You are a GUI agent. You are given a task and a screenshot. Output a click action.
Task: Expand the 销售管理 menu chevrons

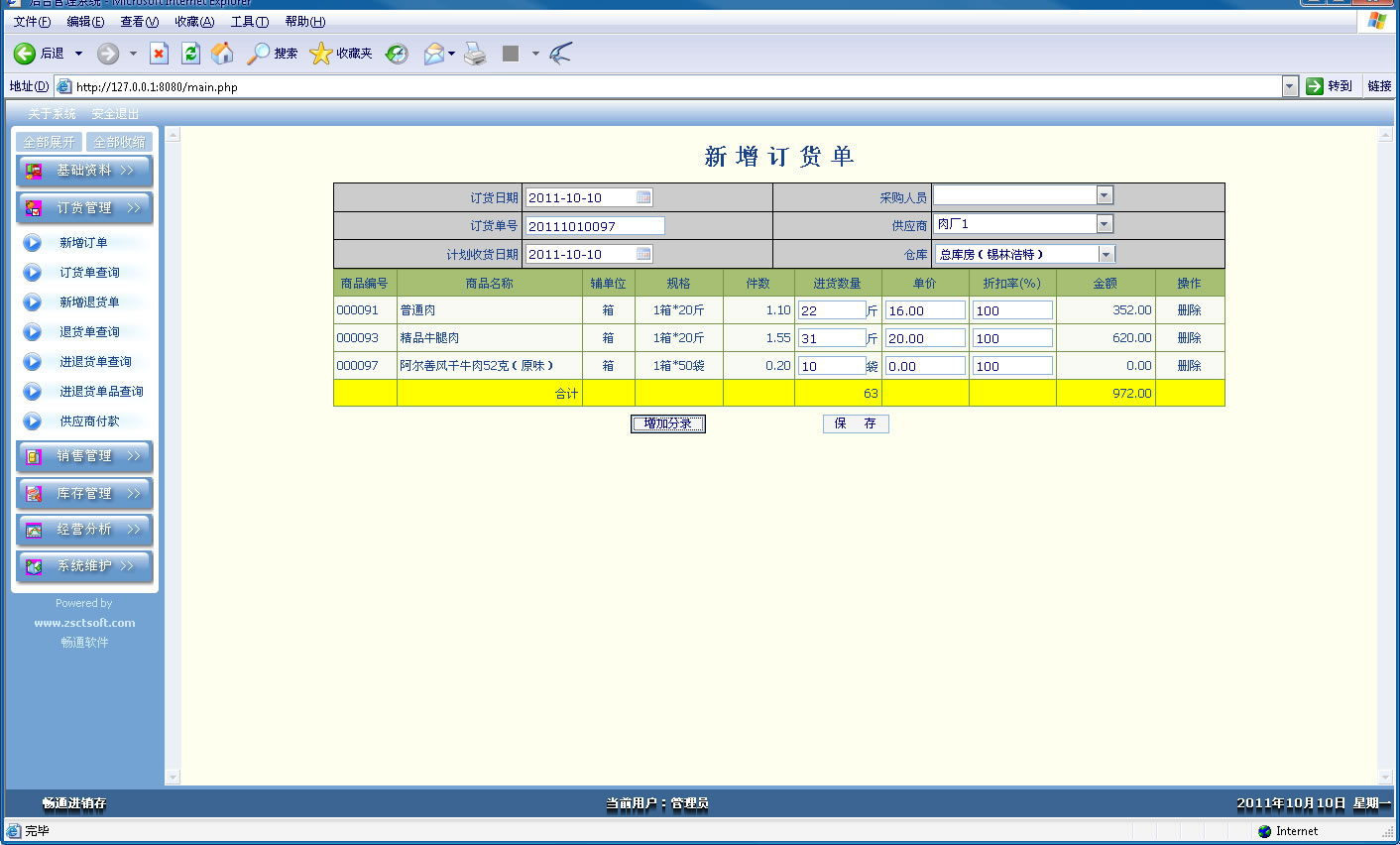[134, 456]
